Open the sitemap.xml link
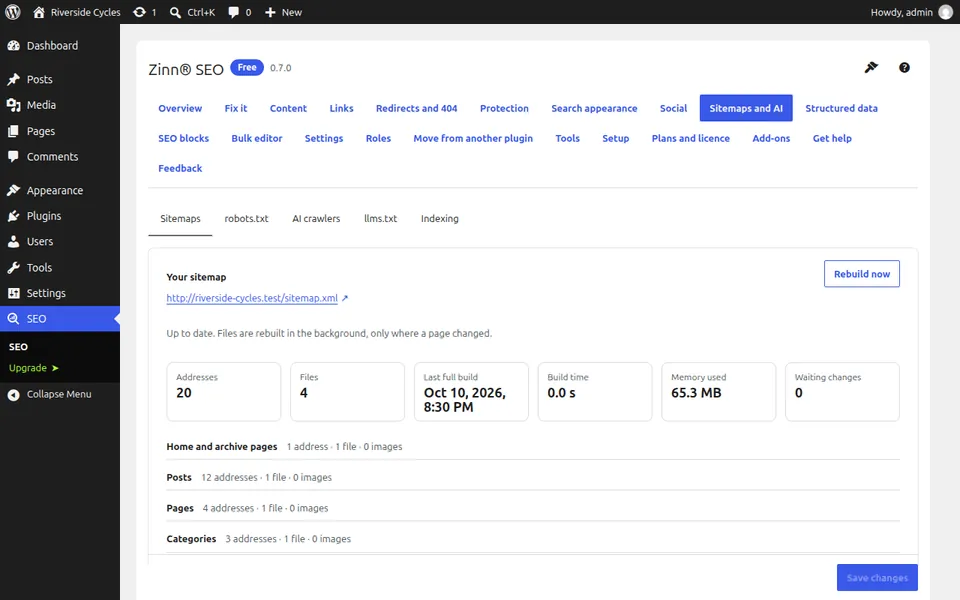The image size is (960, 600). click(252, 298)
